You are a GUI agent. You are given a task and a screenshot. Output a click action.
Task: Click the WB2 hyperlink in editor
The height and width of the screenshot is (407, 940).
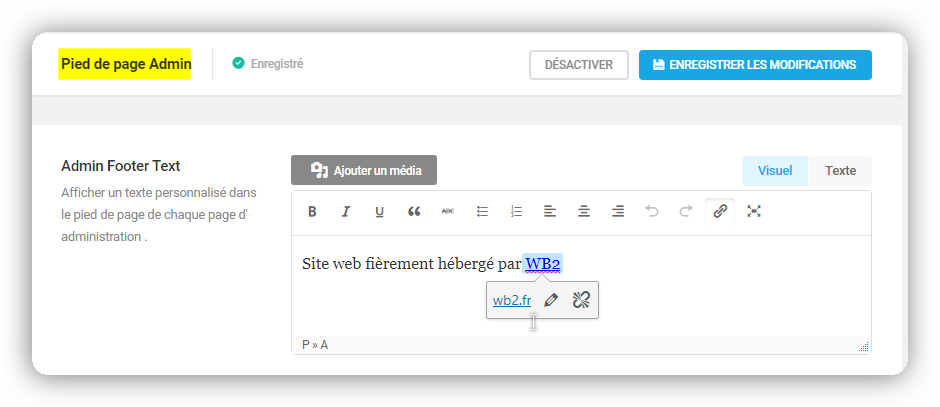(x=543, y=264)
